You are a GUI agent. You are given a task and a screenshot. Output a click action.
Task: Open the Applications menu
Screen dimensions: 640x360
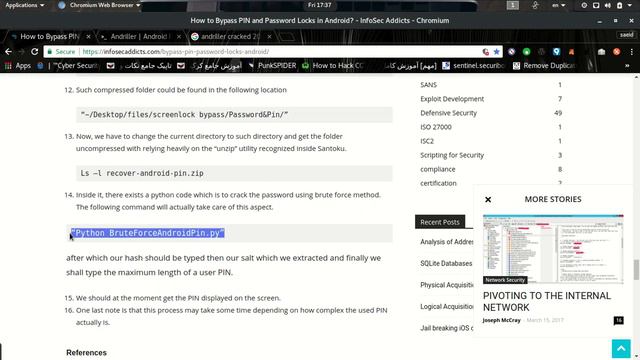(x=24, y=5)
